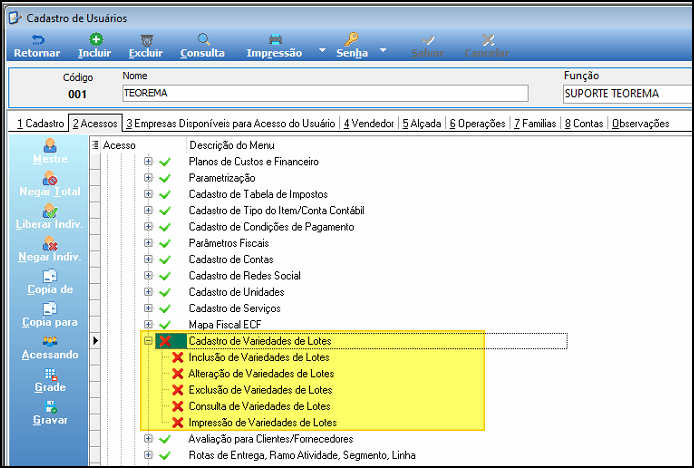Toggle red X for Impressão de Variedades de Lotes
The height and width of the screenshot is (468, 694).
click(x=177, y=422)
